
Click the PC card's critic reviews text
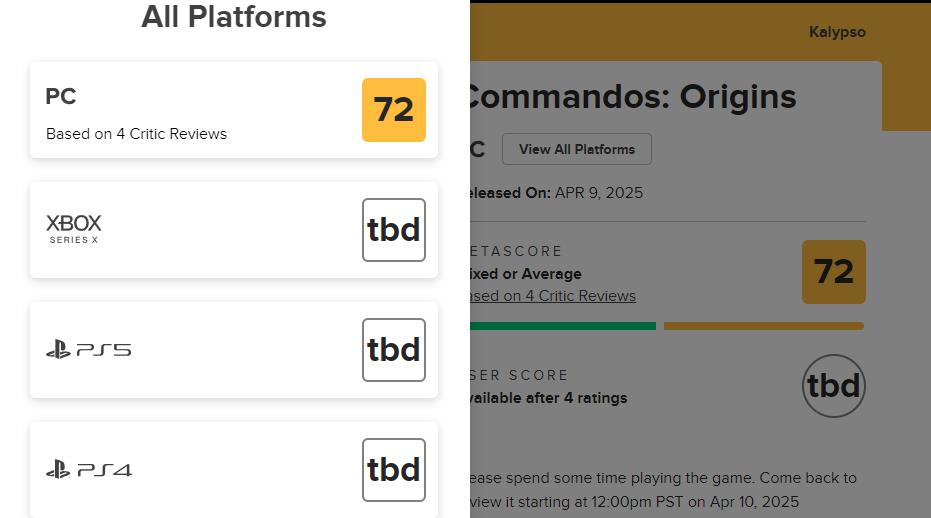tap(136, 134)
